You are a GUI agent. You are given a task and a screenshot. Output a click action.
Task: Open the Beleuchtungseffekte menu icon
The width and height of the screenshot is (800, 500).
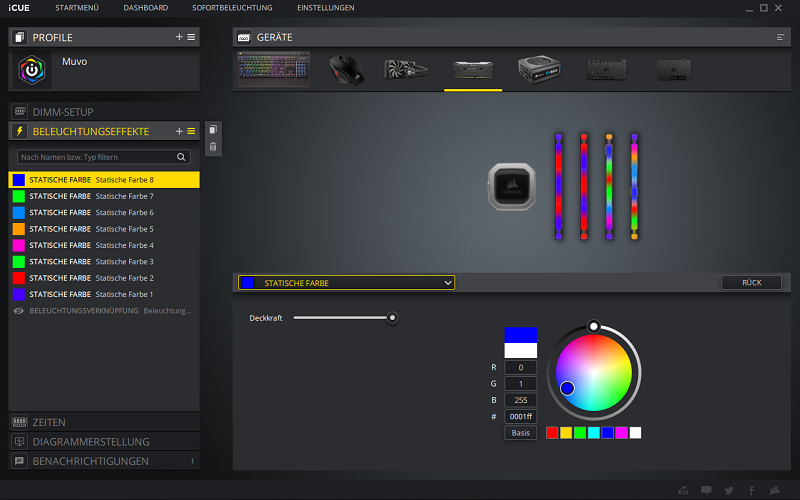(191, 131)
